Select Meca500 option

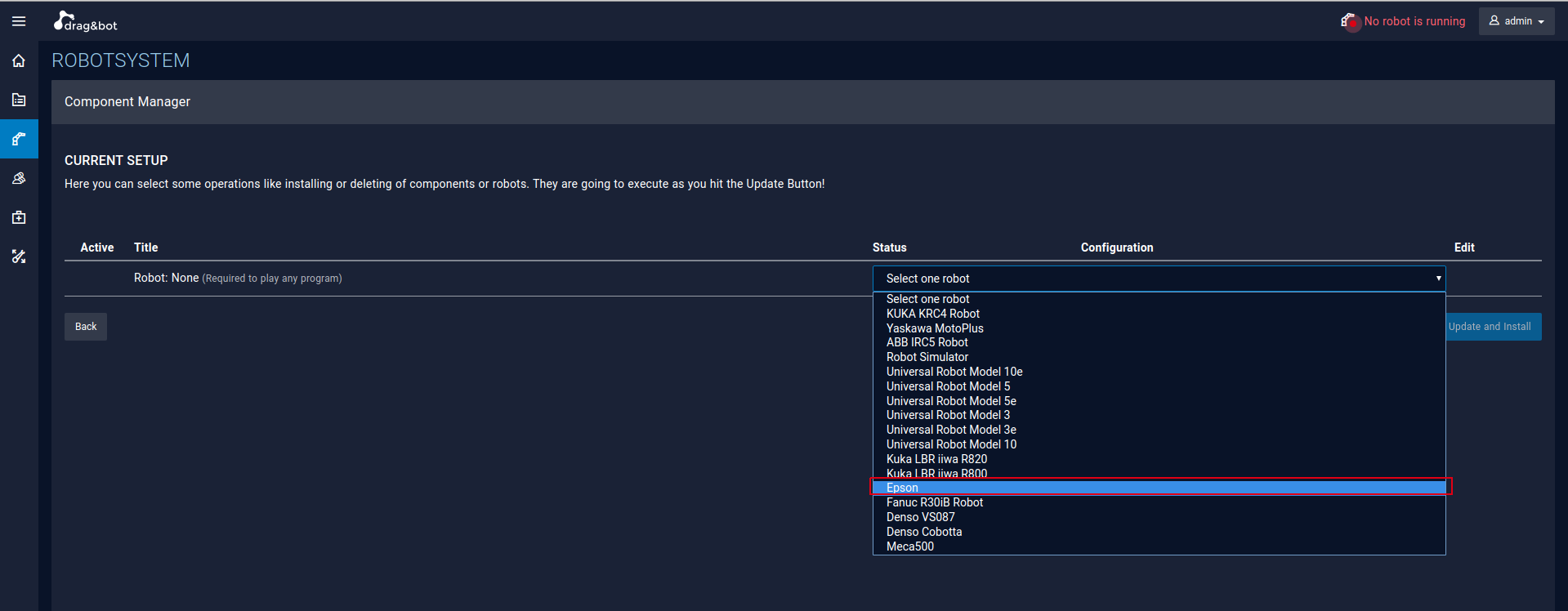point(1159,546)
